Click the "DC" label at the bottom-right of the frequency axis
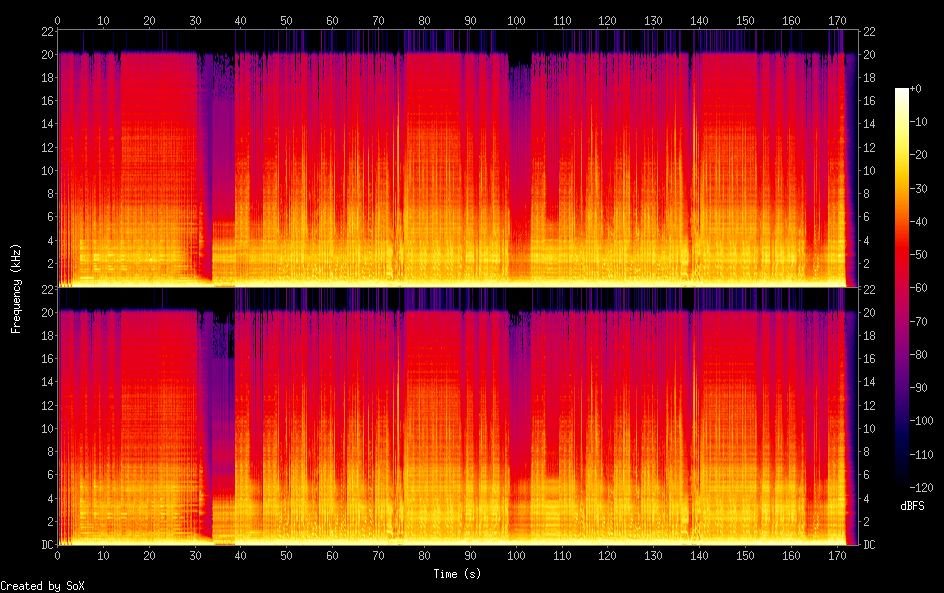 click(869, 545)
